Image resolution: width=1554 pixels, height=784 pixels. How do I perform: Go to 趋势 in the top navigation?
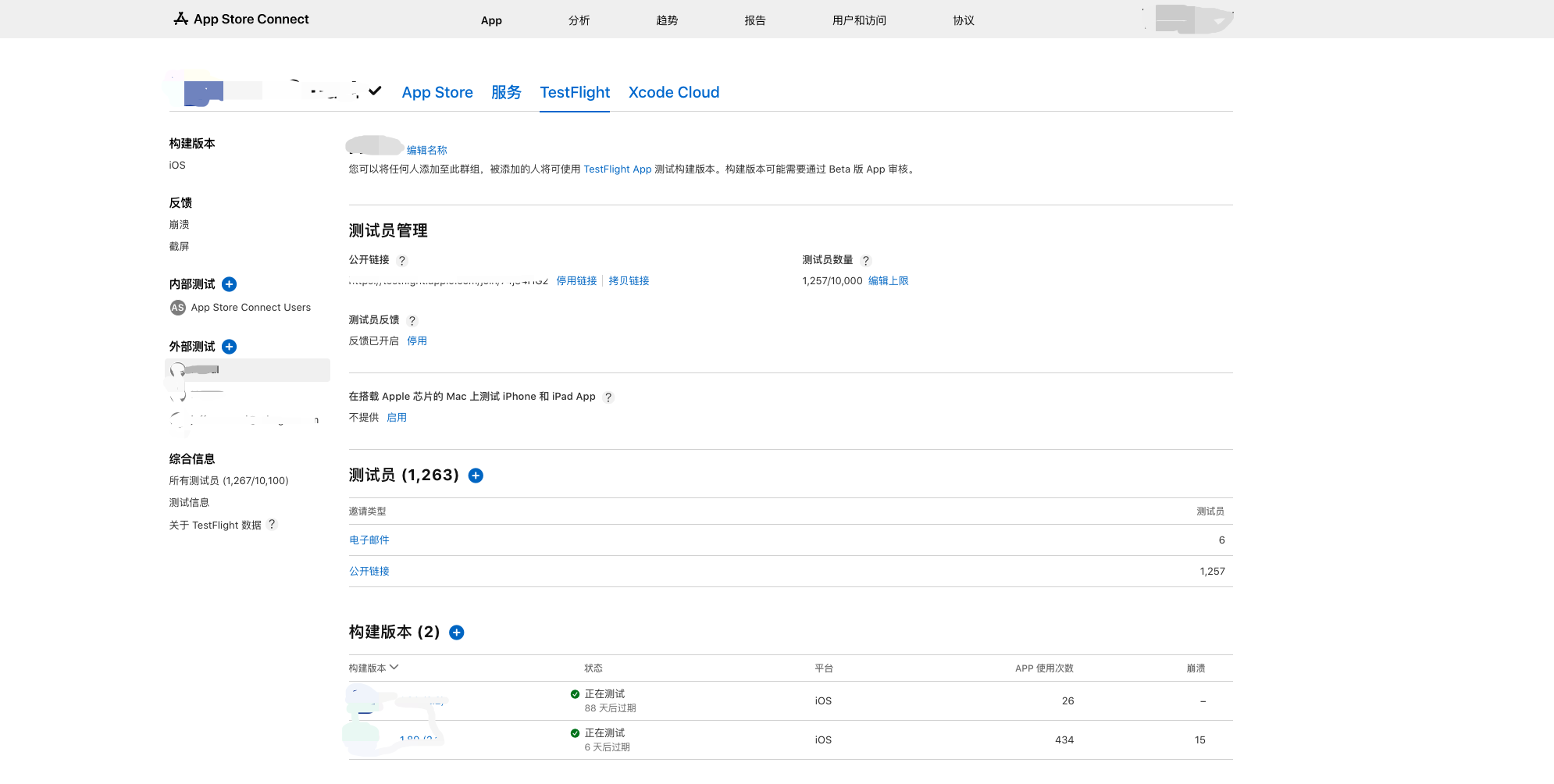tap(667, 20)
